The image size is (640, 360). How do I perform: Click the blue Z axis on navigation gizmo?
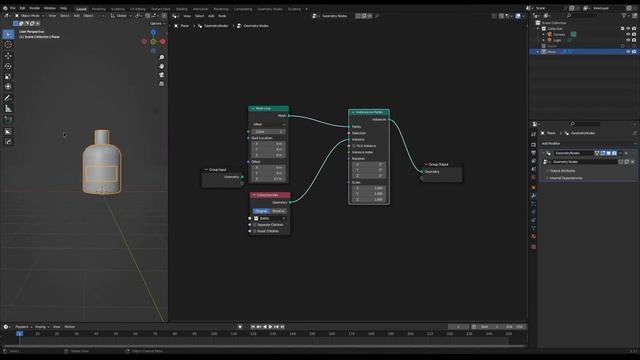coord(153,32)
